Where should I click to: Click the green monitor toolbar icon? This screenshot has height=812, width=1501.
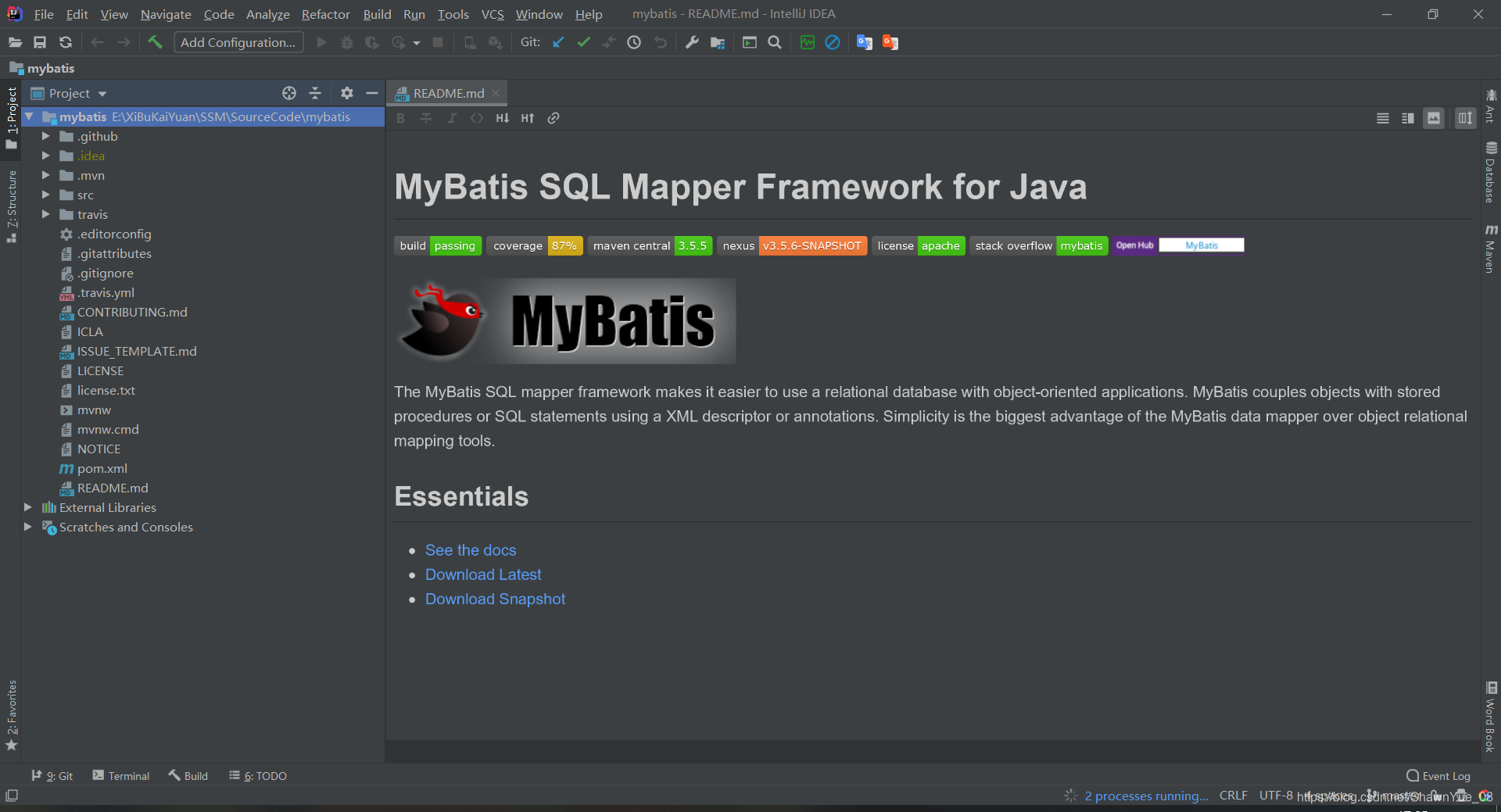(808, 42)
